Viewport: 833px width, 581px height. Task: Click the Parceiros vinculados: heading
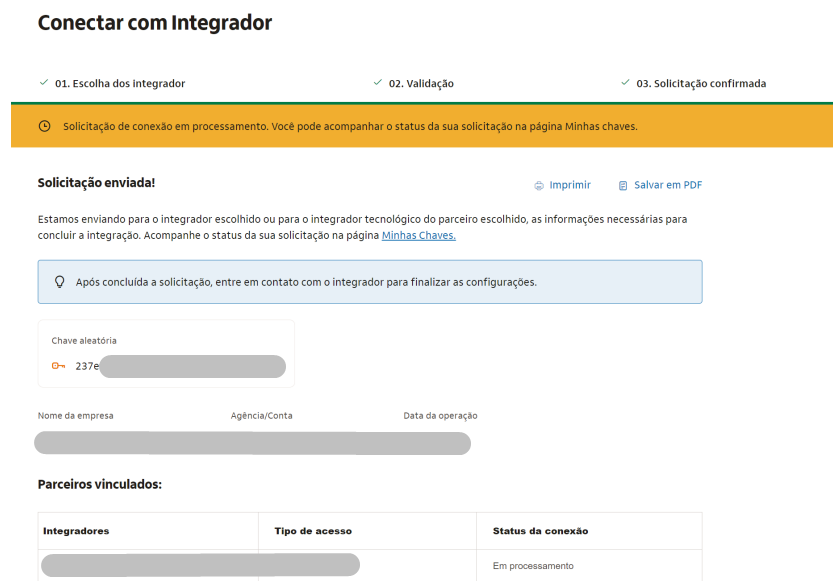coord(100,484)
